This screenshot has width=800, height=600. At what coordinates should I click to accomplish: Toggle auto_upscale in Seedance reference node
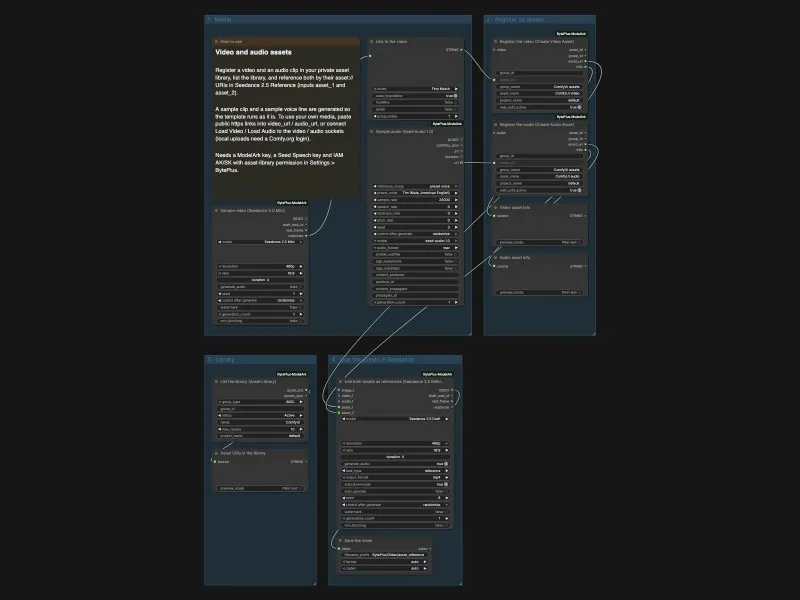395,491
